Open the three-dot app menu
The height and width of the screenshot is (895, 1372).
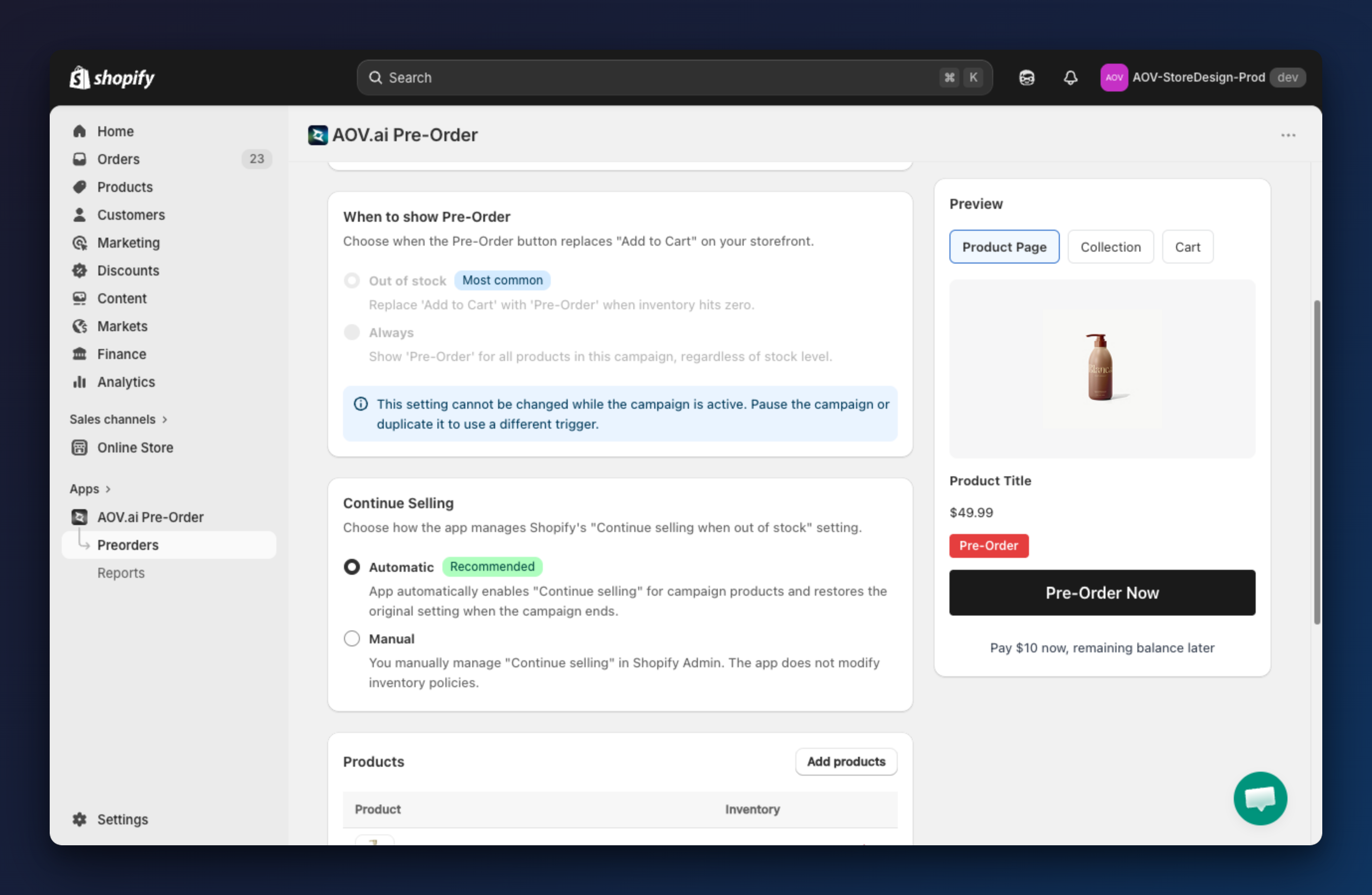(x=1288, y=135)
